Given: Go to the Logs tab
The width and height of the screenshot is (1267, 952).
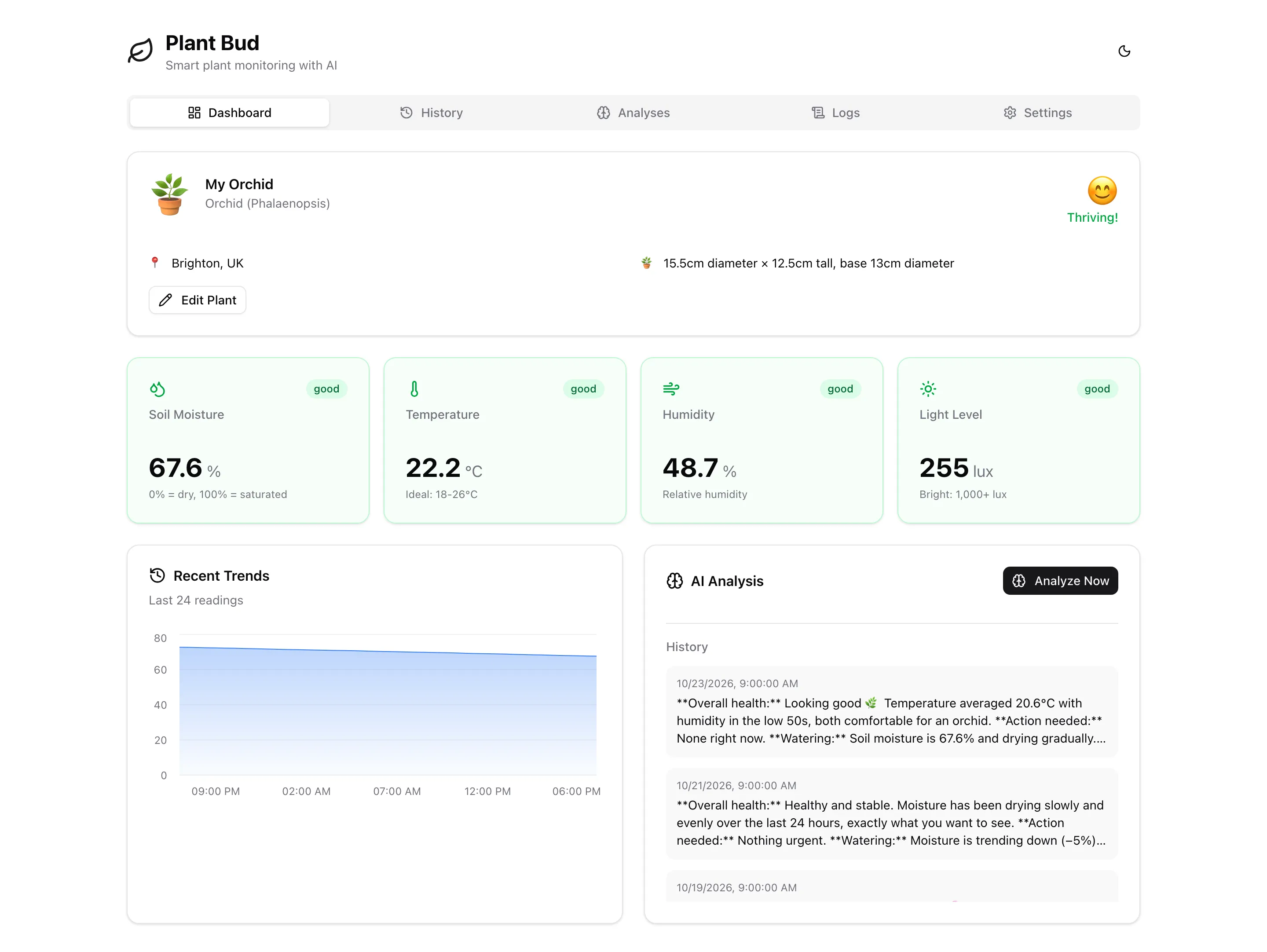Looking at the screenshot, I should pos(836,113).
